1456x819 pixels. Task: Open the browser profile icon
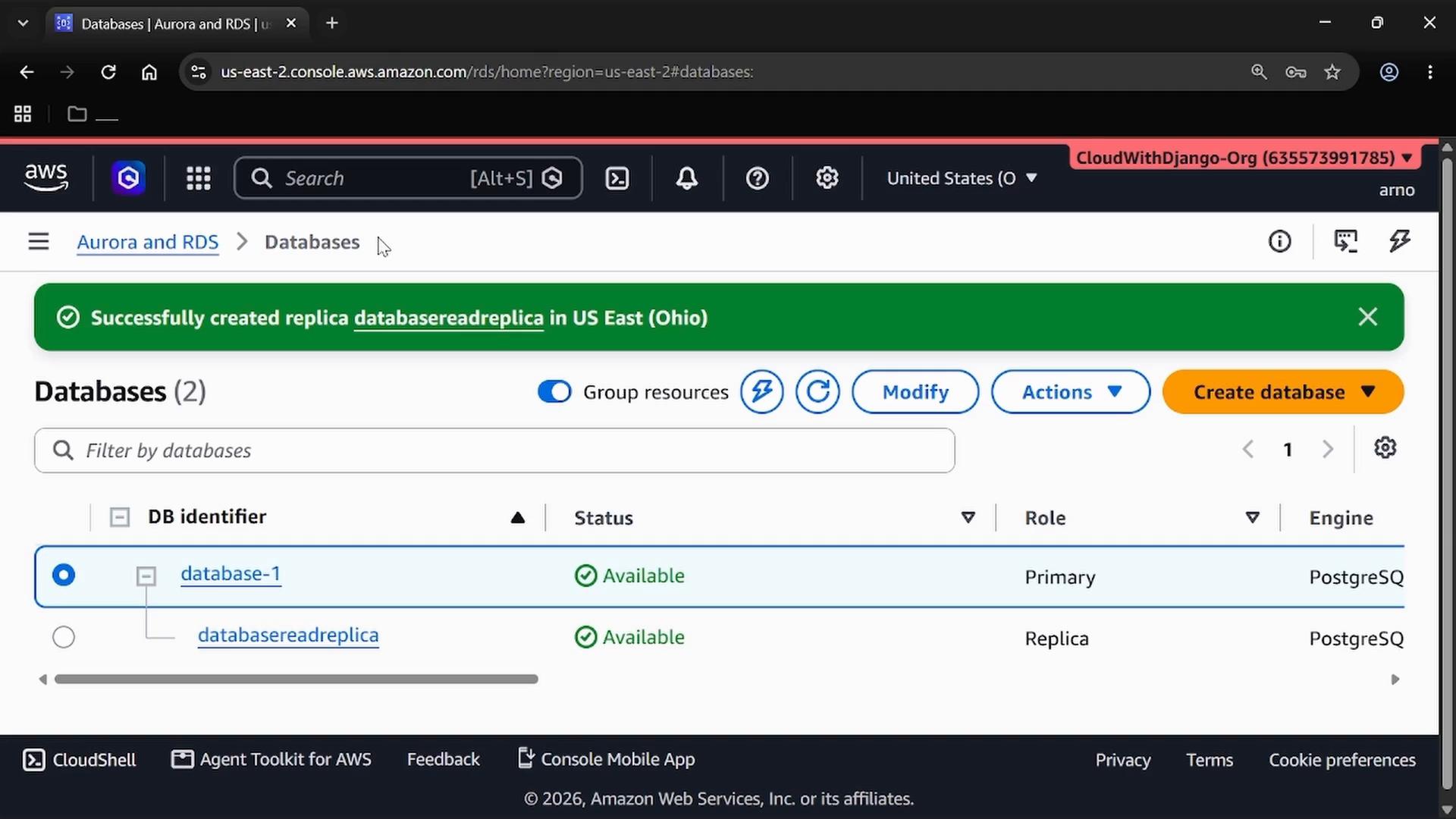pyautogui.click(x=1389, y=72)
